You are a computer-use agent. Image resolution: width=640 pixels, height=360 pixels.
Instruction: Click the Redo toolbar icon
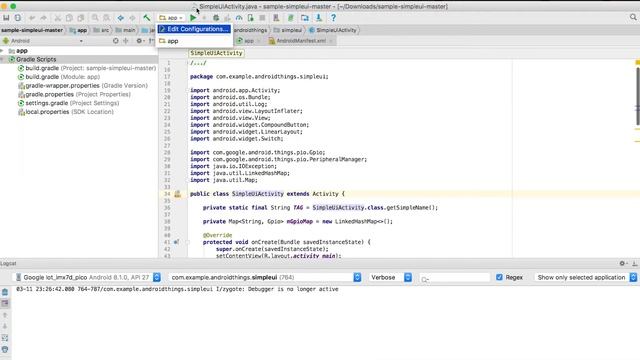(43, 18)
